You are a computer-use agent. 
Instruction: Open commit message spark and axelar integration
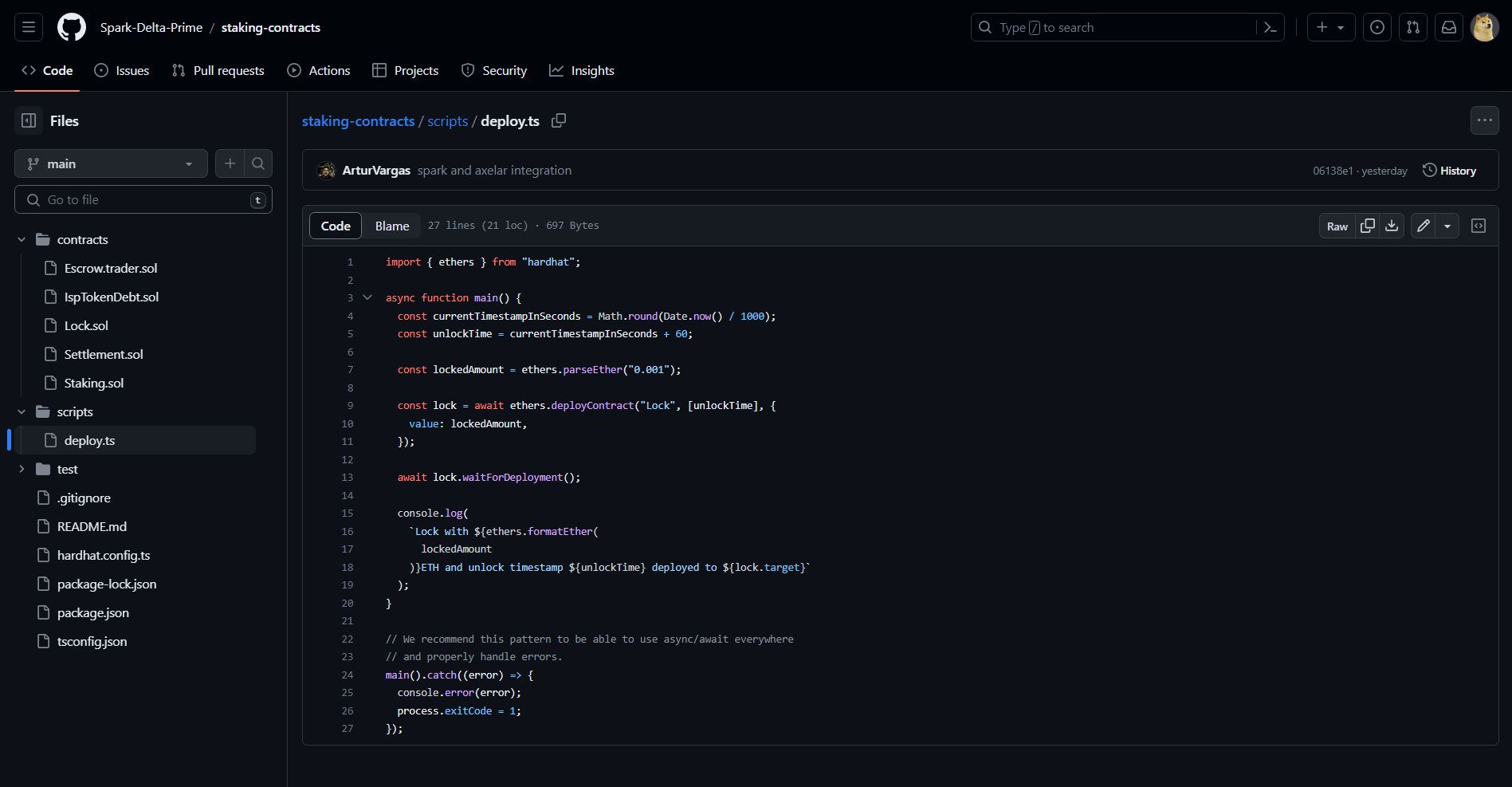(x=494, y=170)
